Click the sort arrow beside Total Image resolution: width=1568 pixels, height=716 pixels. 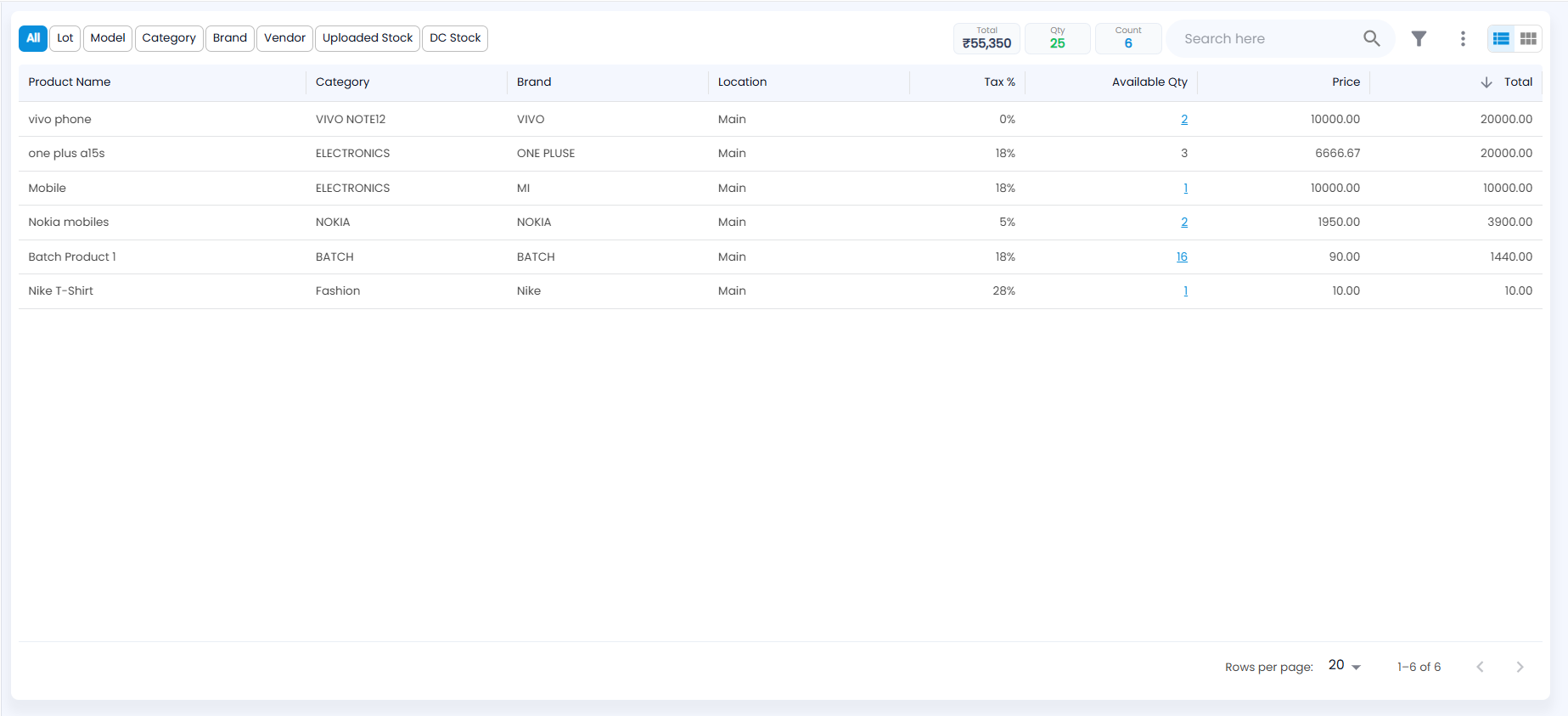[x=1487, y=82]
